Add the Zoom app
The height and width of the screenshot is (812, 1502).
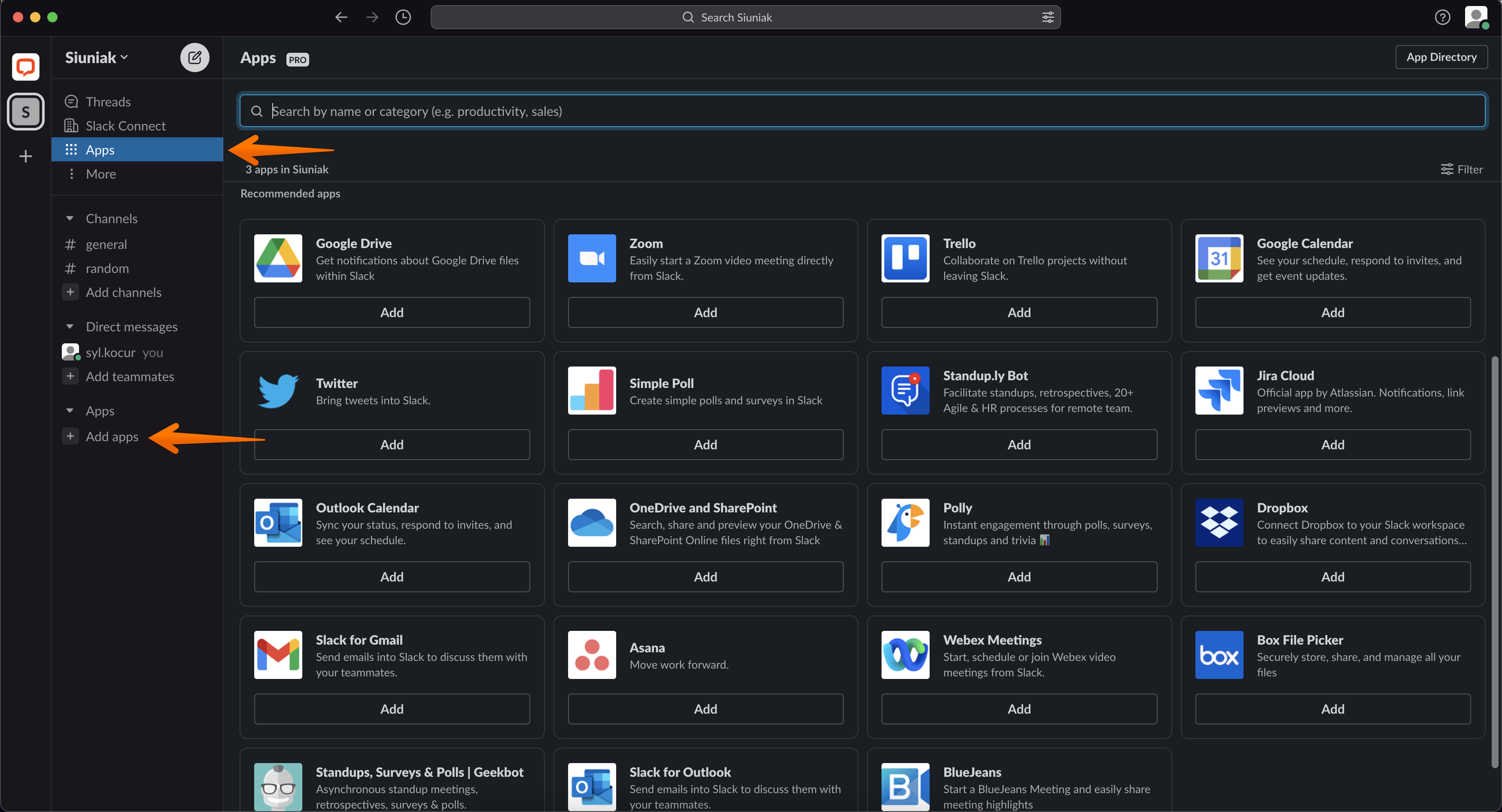click(x=705, y=312)
